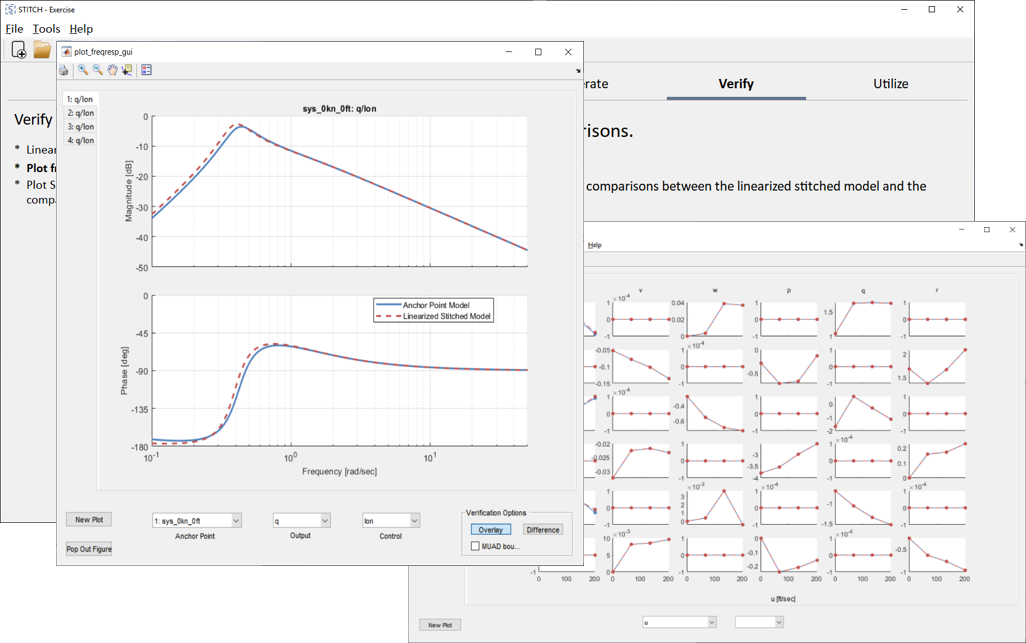Viewport: 1026px width, 643px height.
Task: Click the New file icon in STITCH toolbar
Action: (x=17, y=49)
